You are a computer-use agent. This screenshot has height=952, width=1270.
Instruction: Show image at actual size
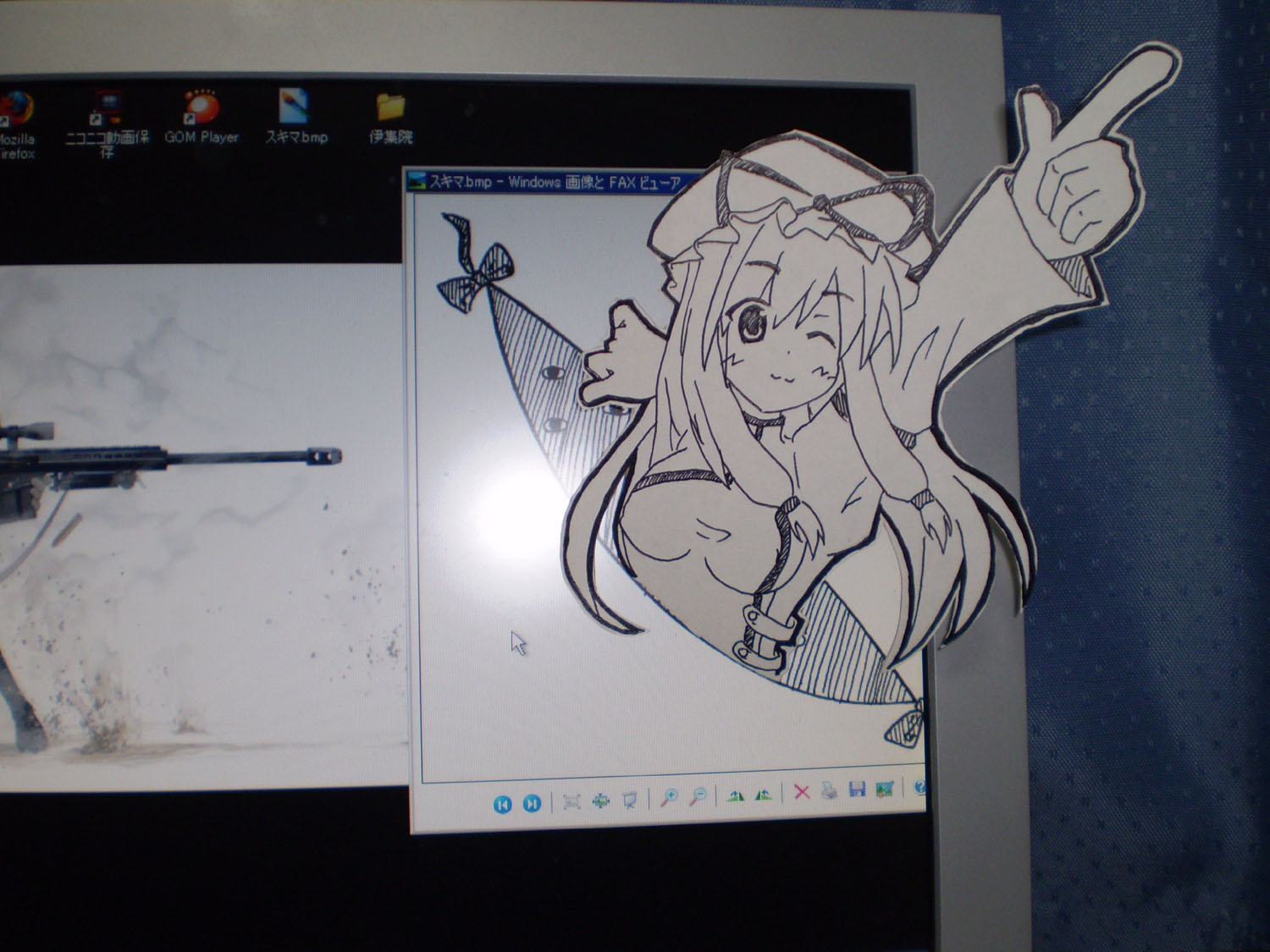[601, 801]
